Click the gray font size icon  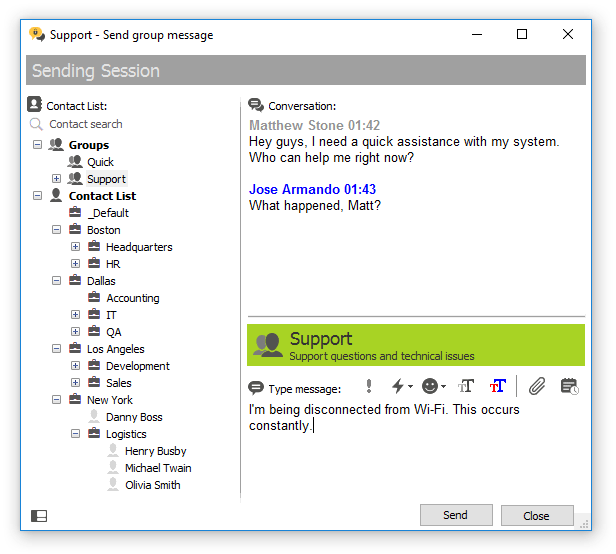466,387
